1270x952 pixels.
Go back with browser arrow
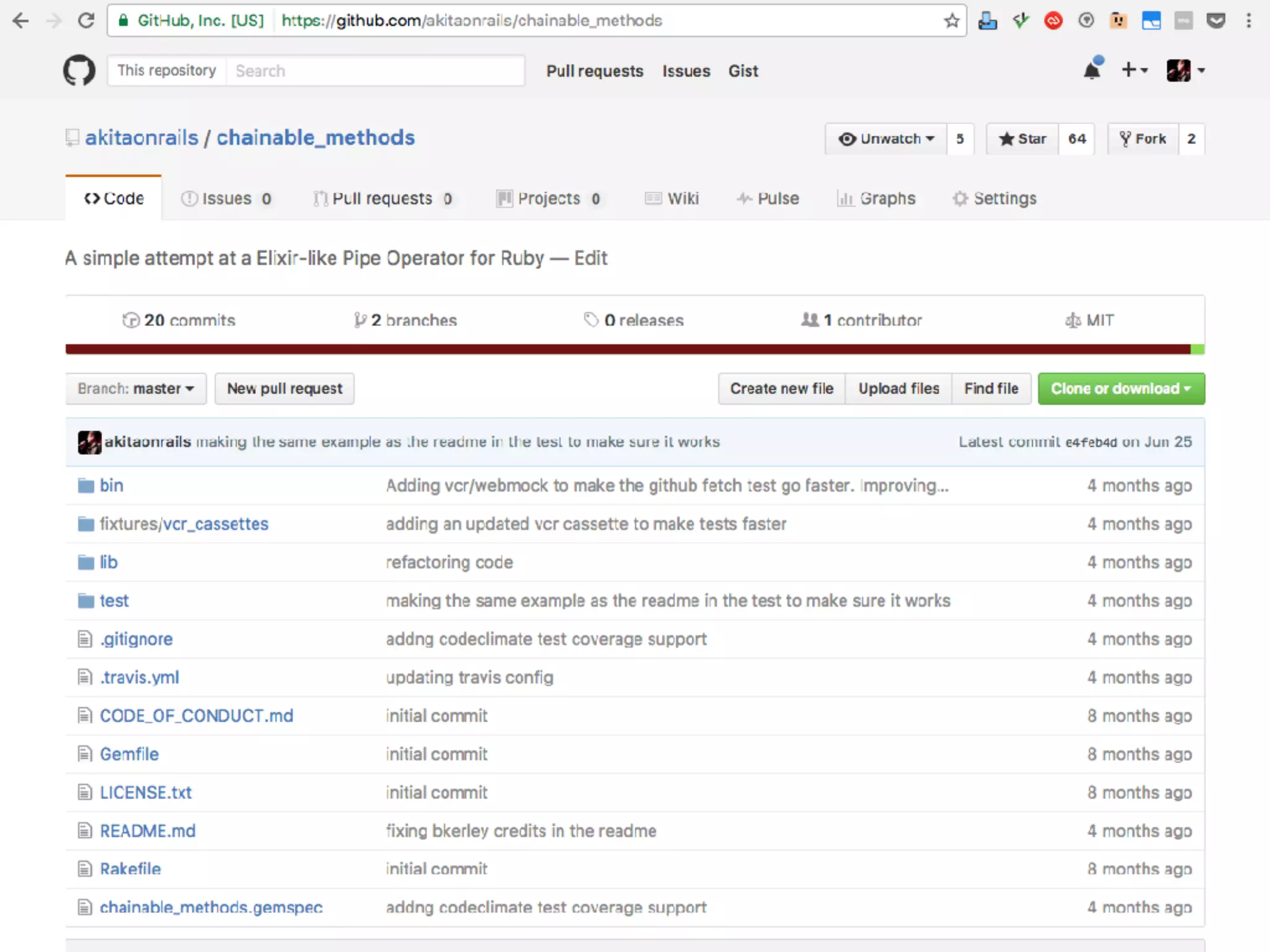pyautogui.click(x=20, y=20)
